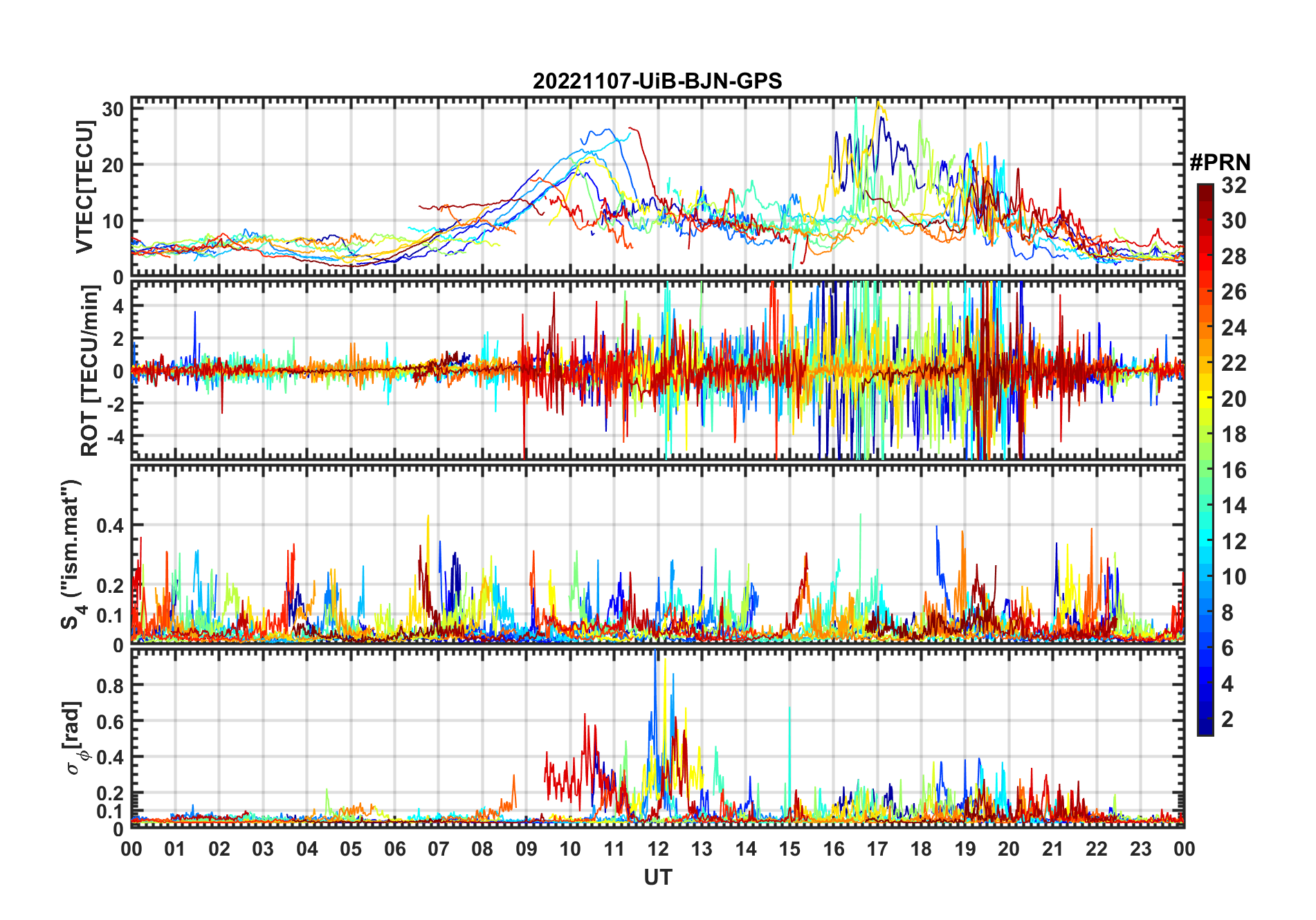
Task: Click colorbar tick label 32
Action: click(x=1234, y=185)
